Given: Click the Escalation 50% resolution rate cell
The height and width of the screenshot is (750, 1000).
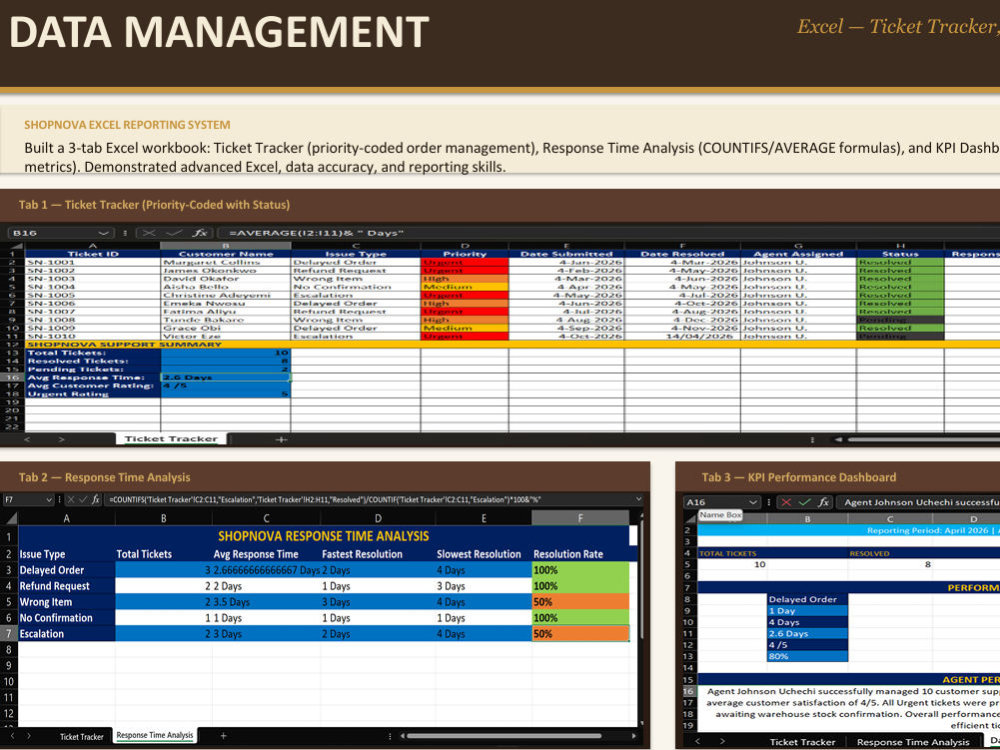Looking at the screenshot, I should click(x=580, y=634).
